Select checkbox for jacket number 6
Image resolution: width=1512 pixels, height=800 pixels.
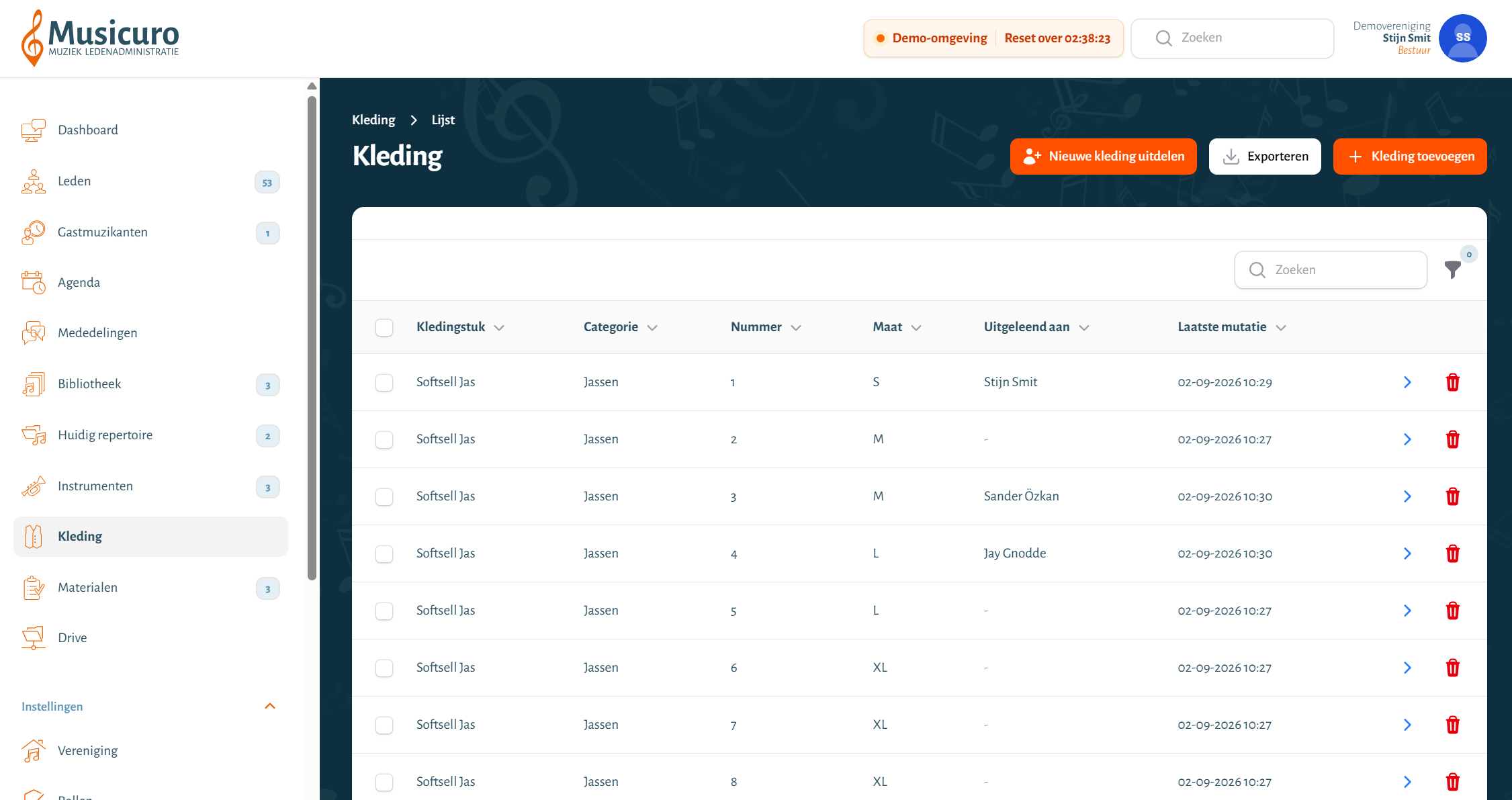tap(384, 668)
